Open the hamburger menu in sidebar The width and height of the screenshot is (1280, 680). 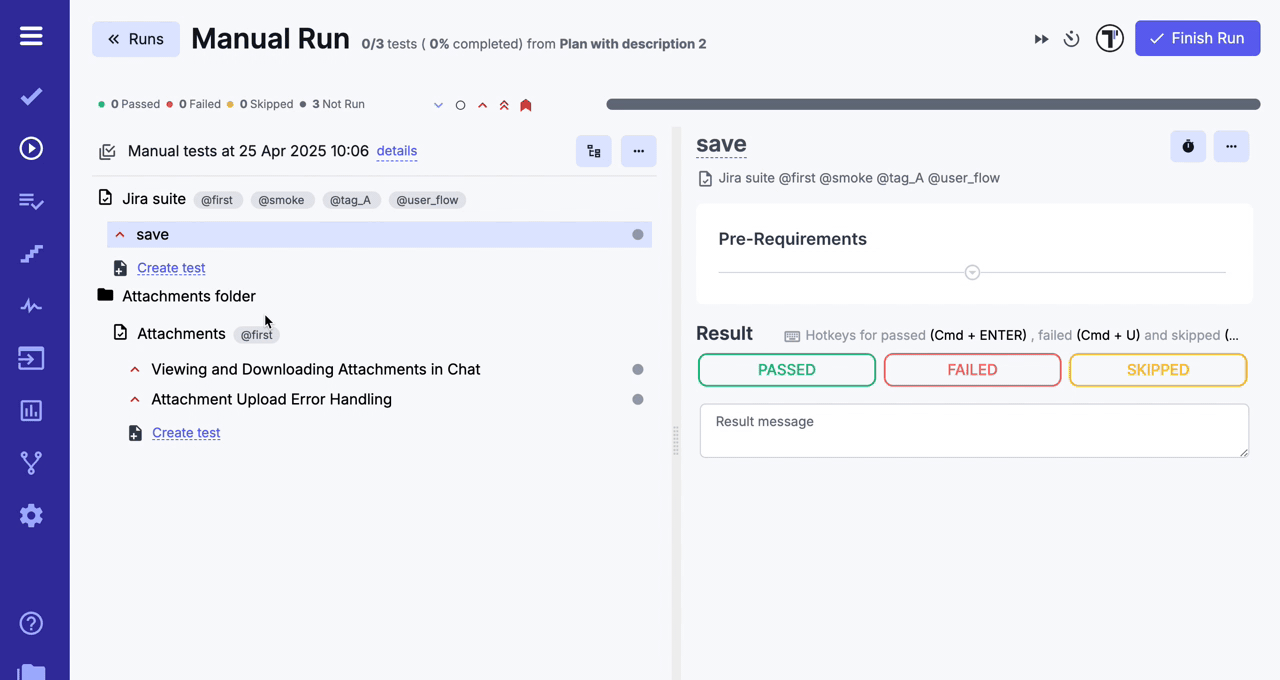click(31, 36)
